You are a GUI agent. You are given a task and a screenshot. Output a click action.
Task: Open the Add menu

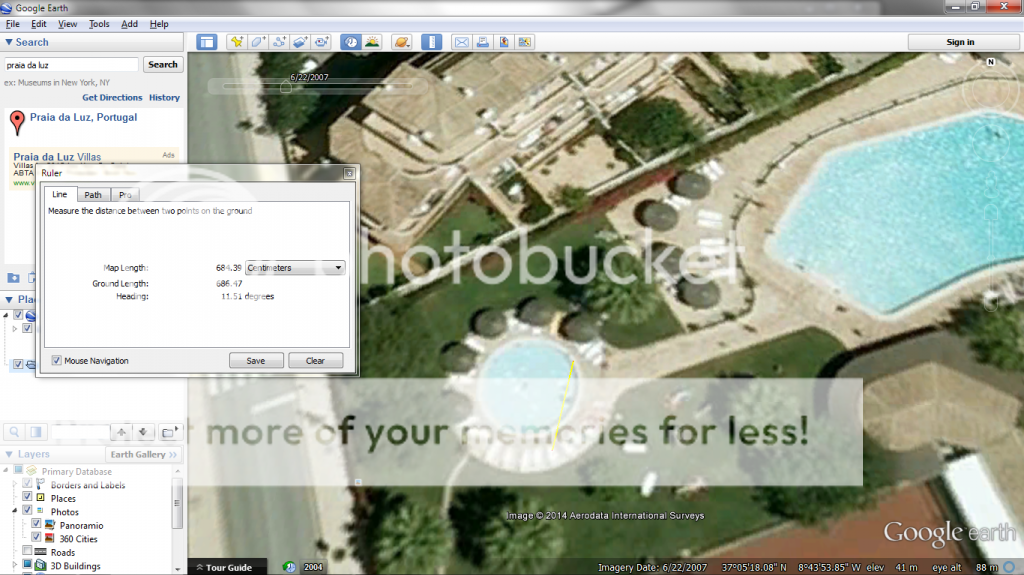[x=129, y=24]
